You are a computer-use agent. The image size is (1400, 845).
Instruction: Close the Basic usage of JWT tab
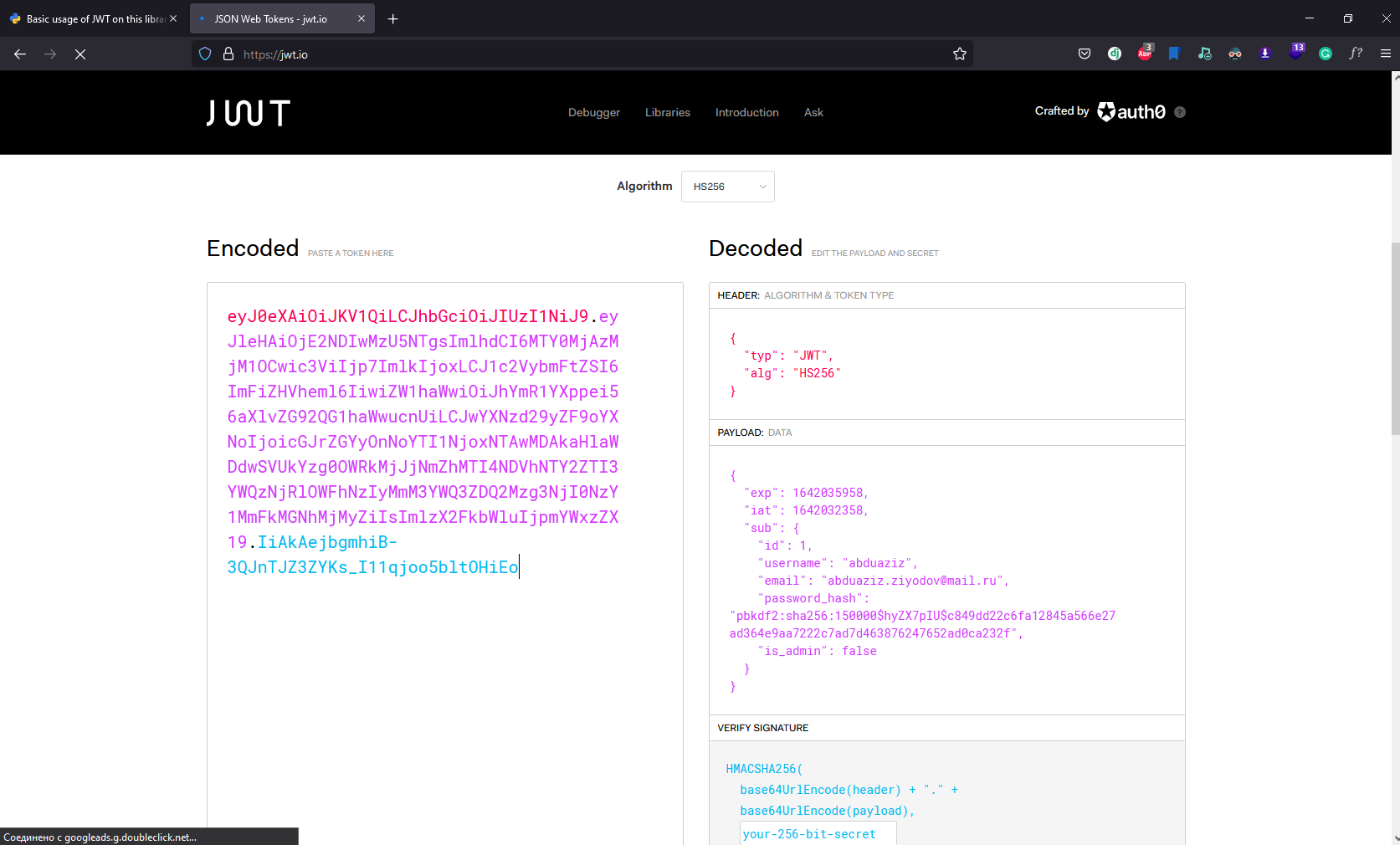pyautogui.click(x=173, y=18)
